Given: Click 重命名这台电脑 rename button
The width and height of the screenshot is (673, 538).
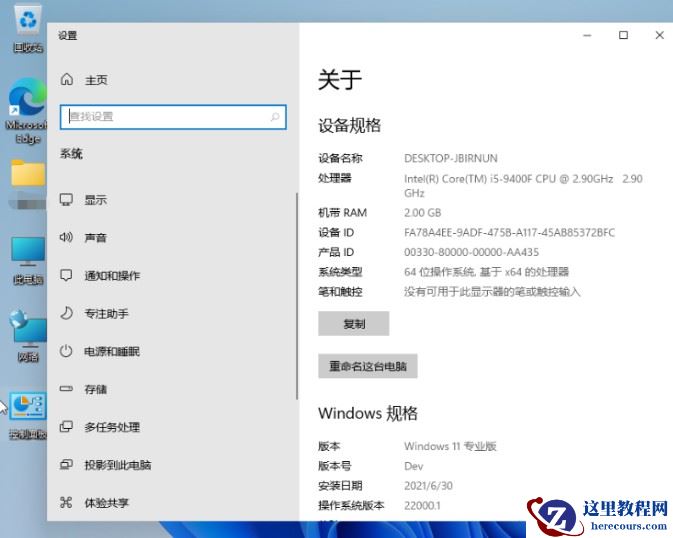Looking at the screenshot, I should [x=368, y=366].
